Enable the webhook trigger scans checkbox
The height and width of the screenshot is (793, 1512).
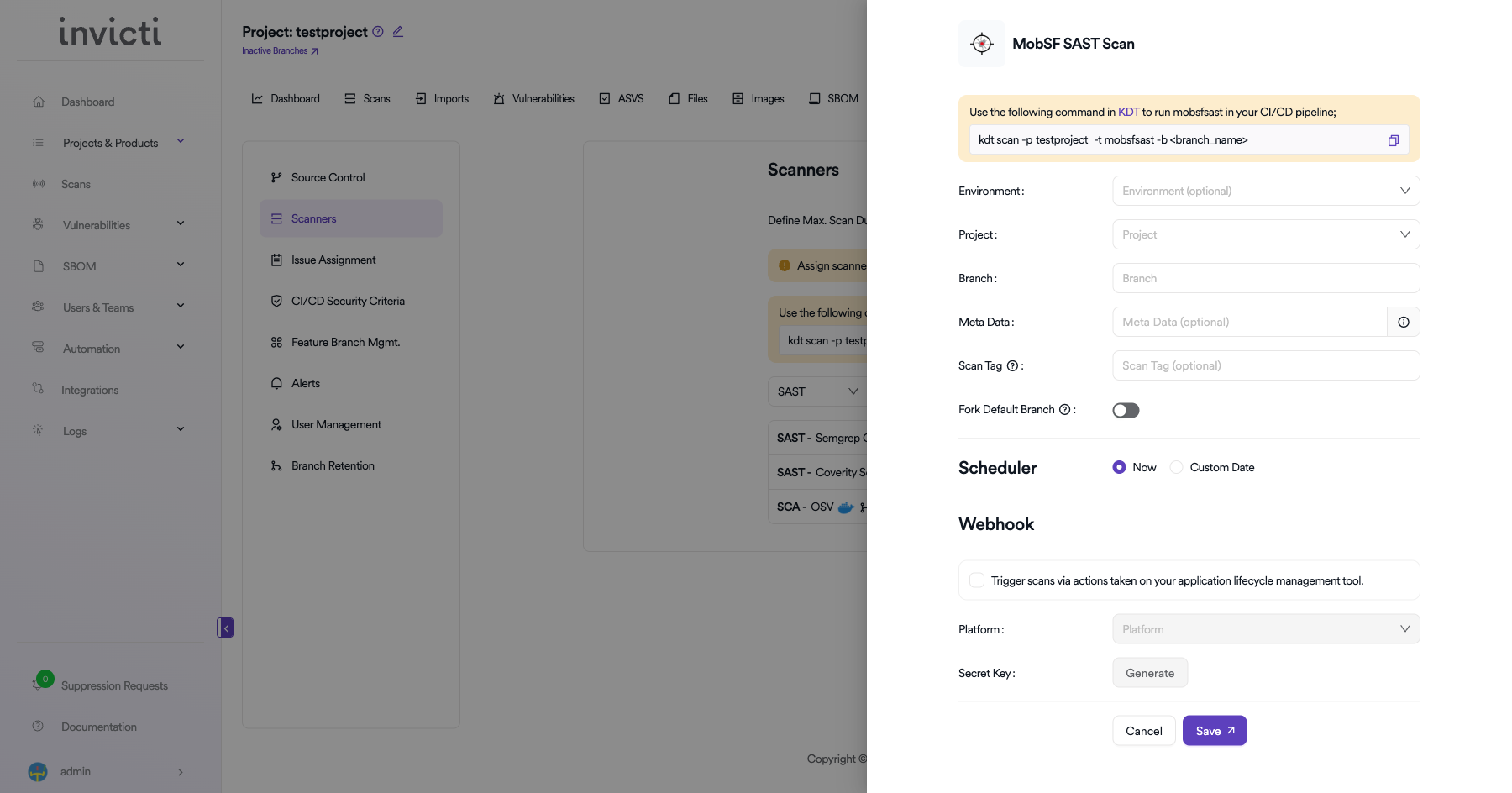click(x=977, y=580)
